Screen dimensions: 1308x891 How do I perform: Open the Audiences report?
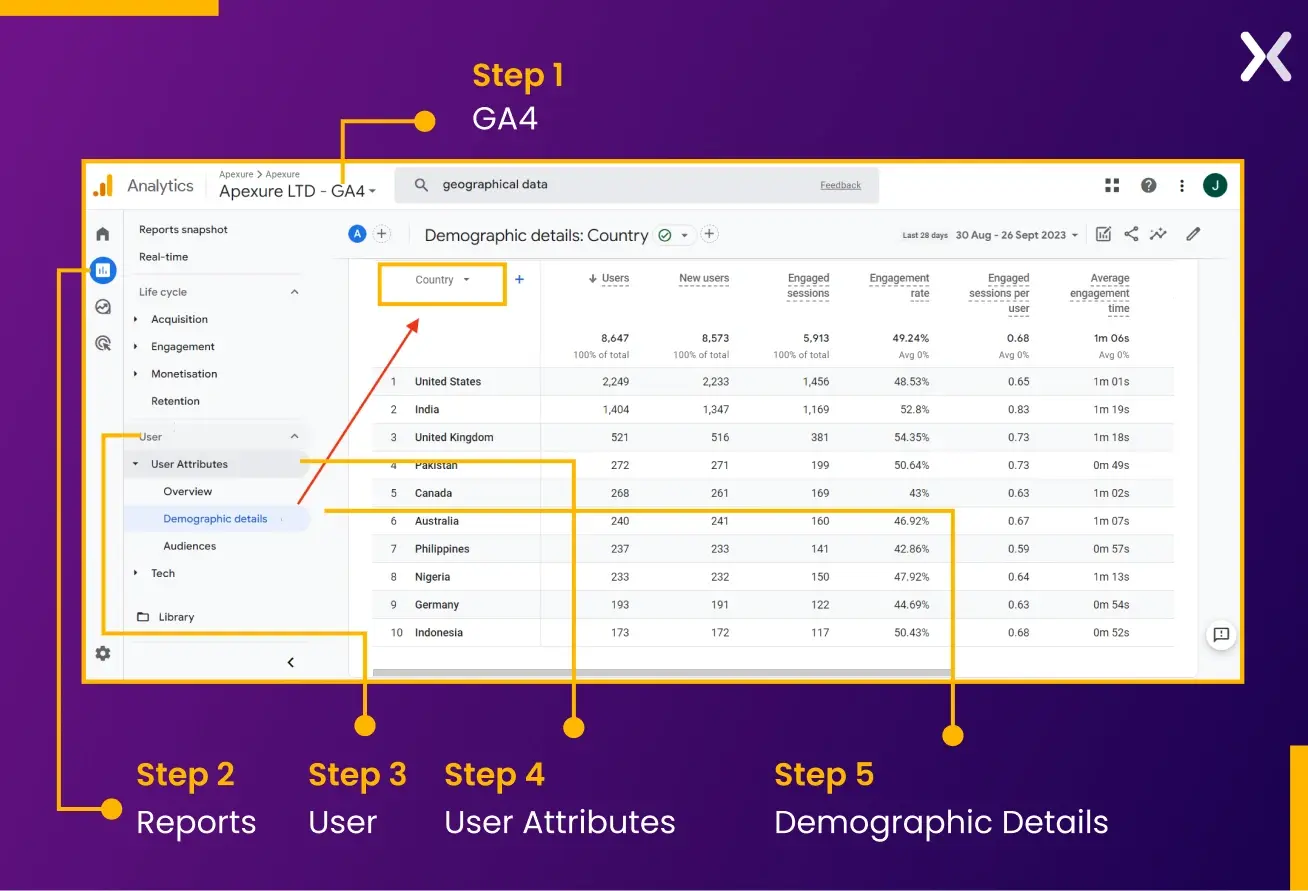(190, 546)
